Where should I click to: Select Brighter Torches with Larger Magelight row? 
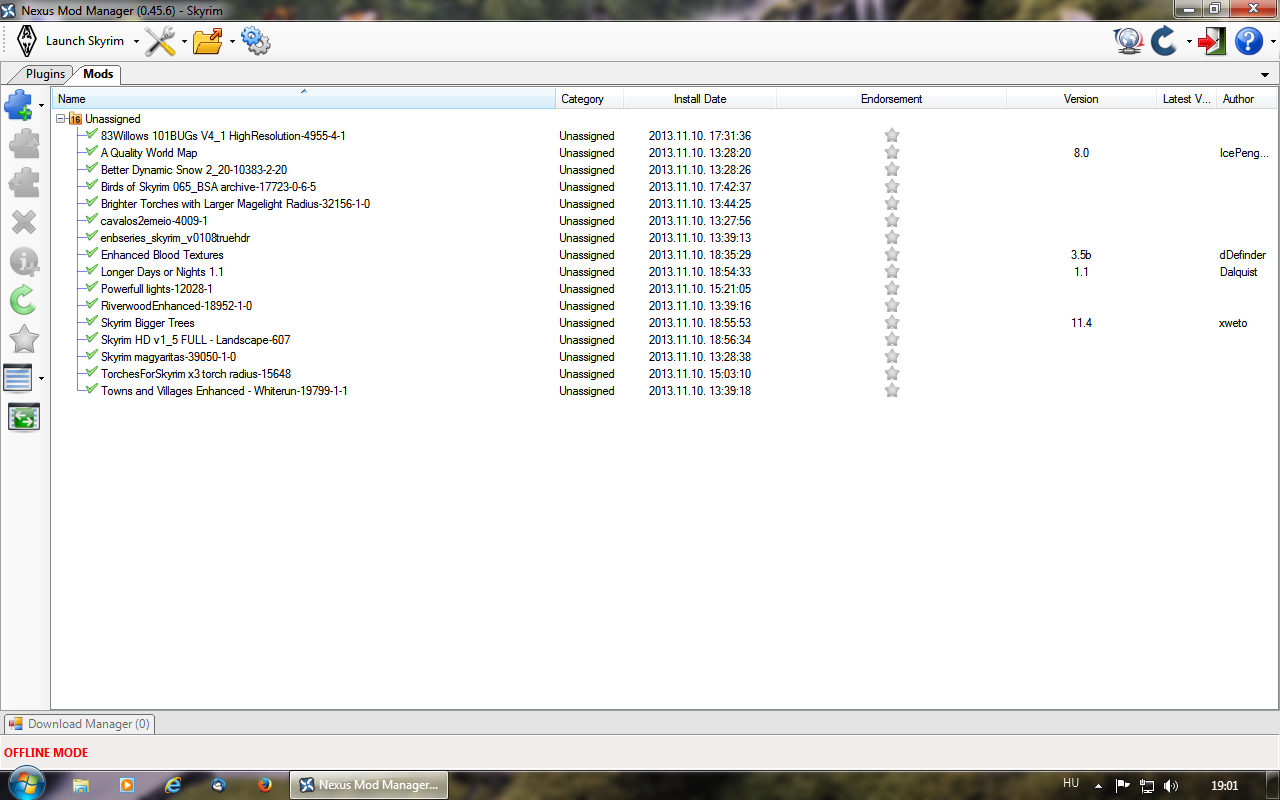tap(665, 204)
